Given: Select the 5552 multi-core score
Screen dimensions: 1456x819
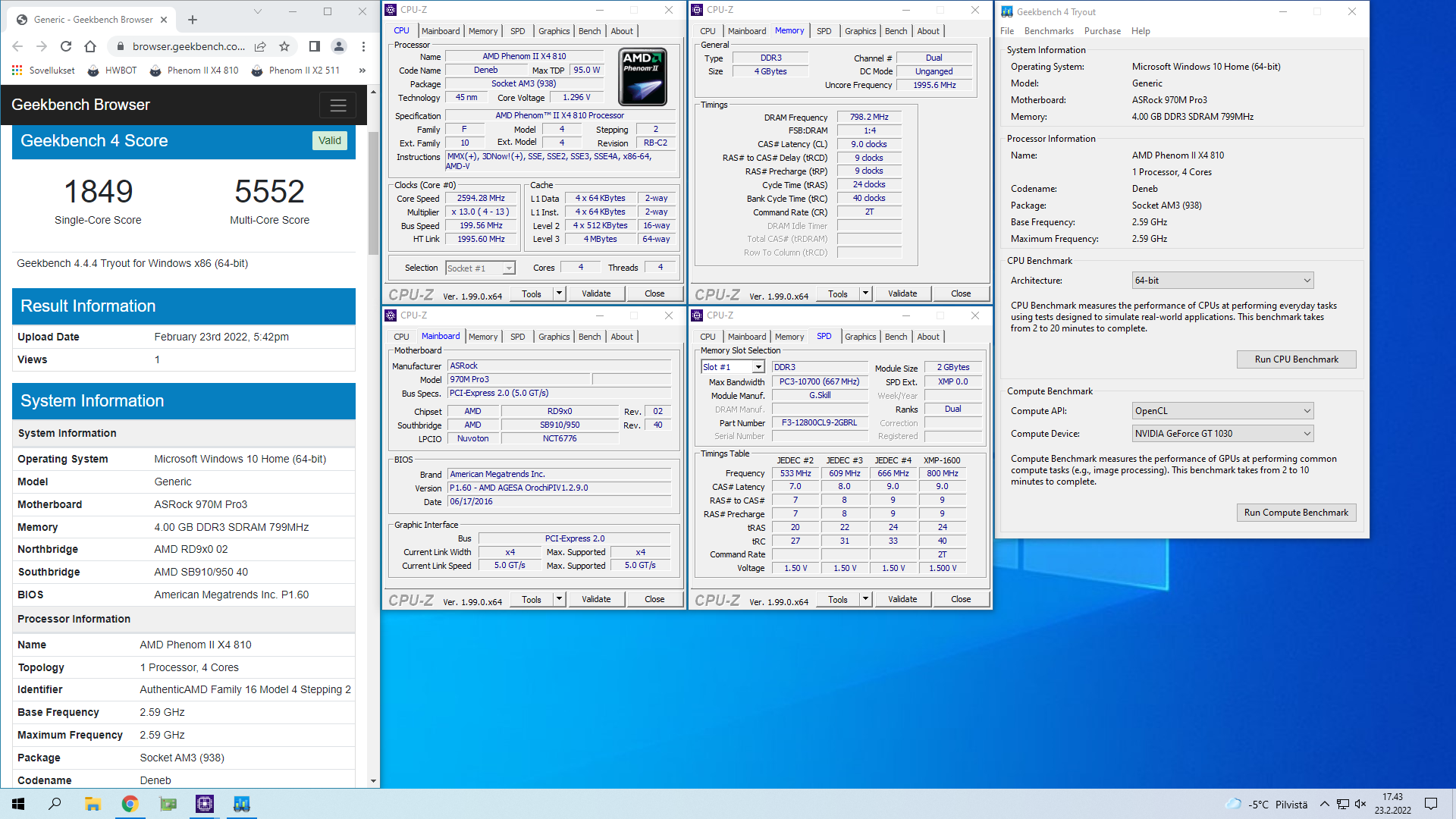Looking at the screenshot, I should tap(269, 191).
